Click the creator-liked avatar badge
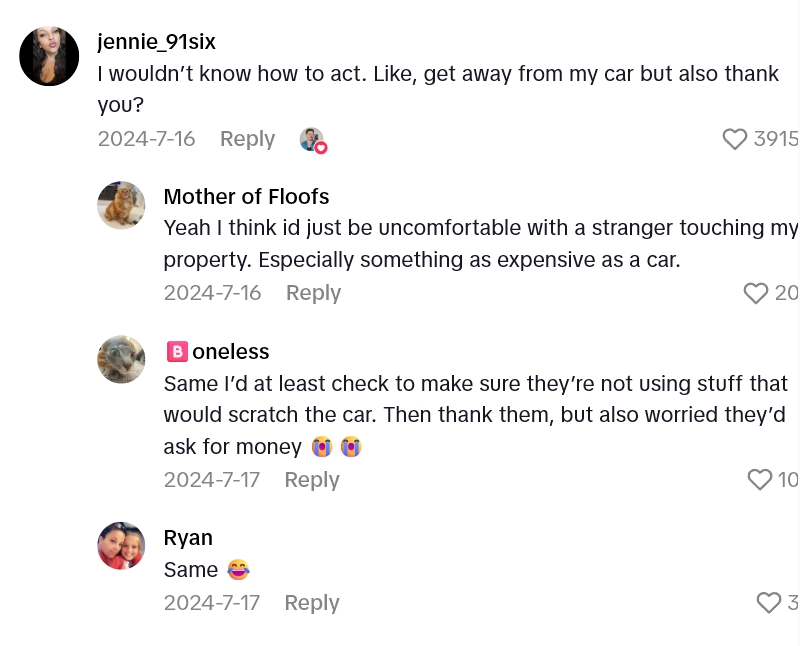800x646 pixels. pos(313,140)
